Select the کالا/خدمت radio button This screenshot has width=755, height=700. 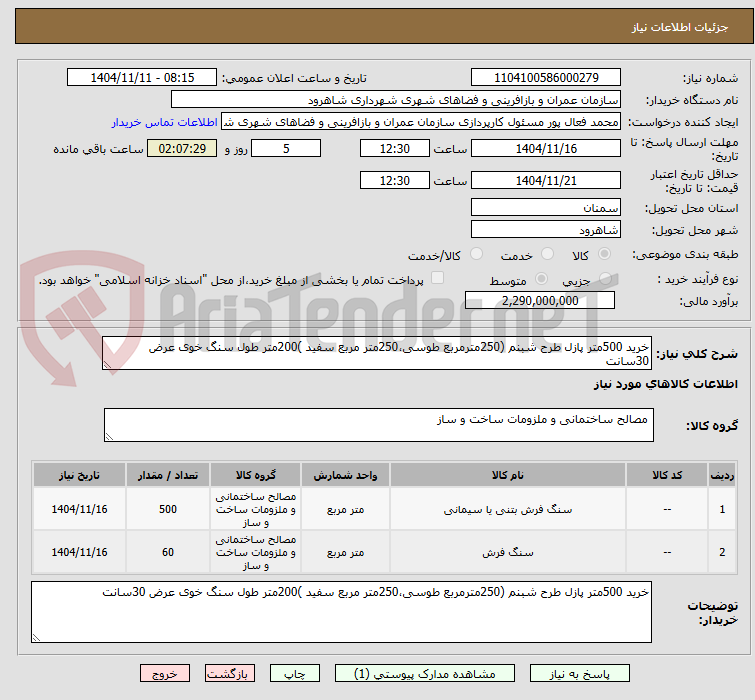coord(476,254)
